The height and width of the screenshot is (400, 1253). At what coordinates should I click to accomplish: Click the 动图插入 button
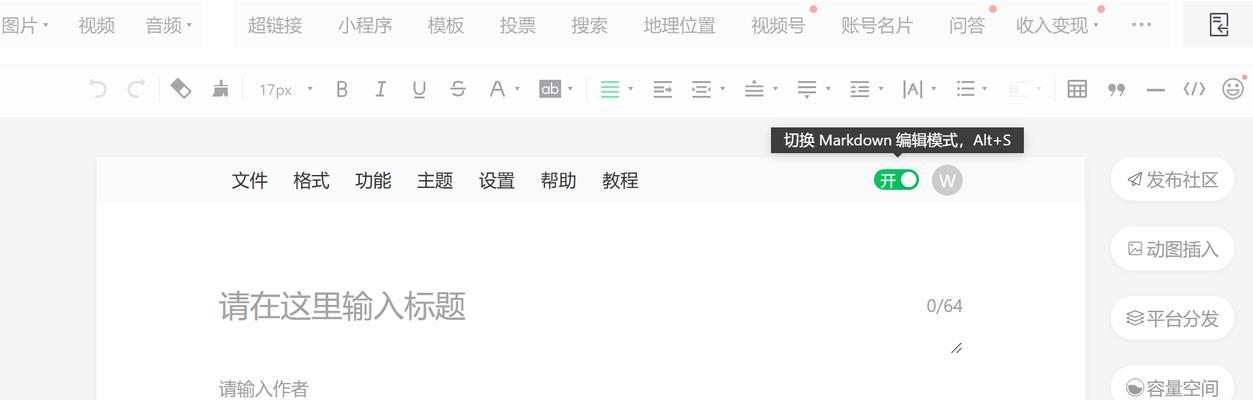pos(1172,249)
